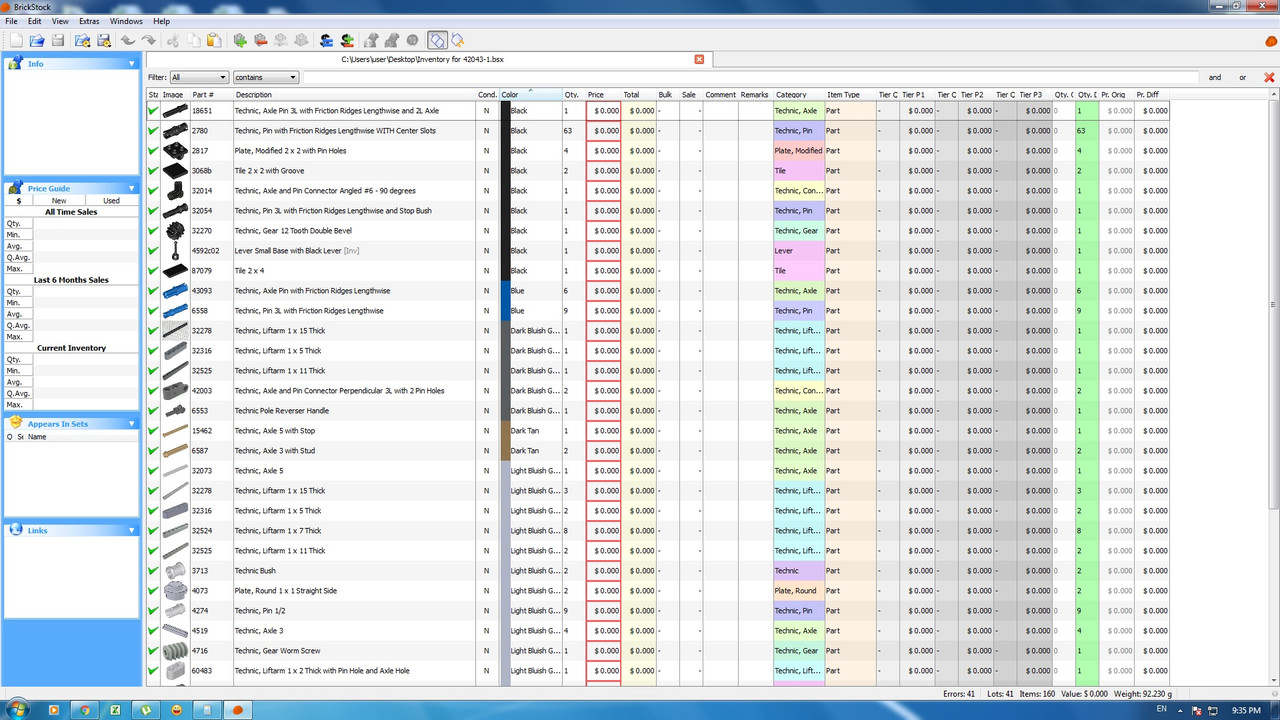Click the Redo arrow toolbar icon
The width and height of the screenshot is (1280, 720).
(148, 41)
